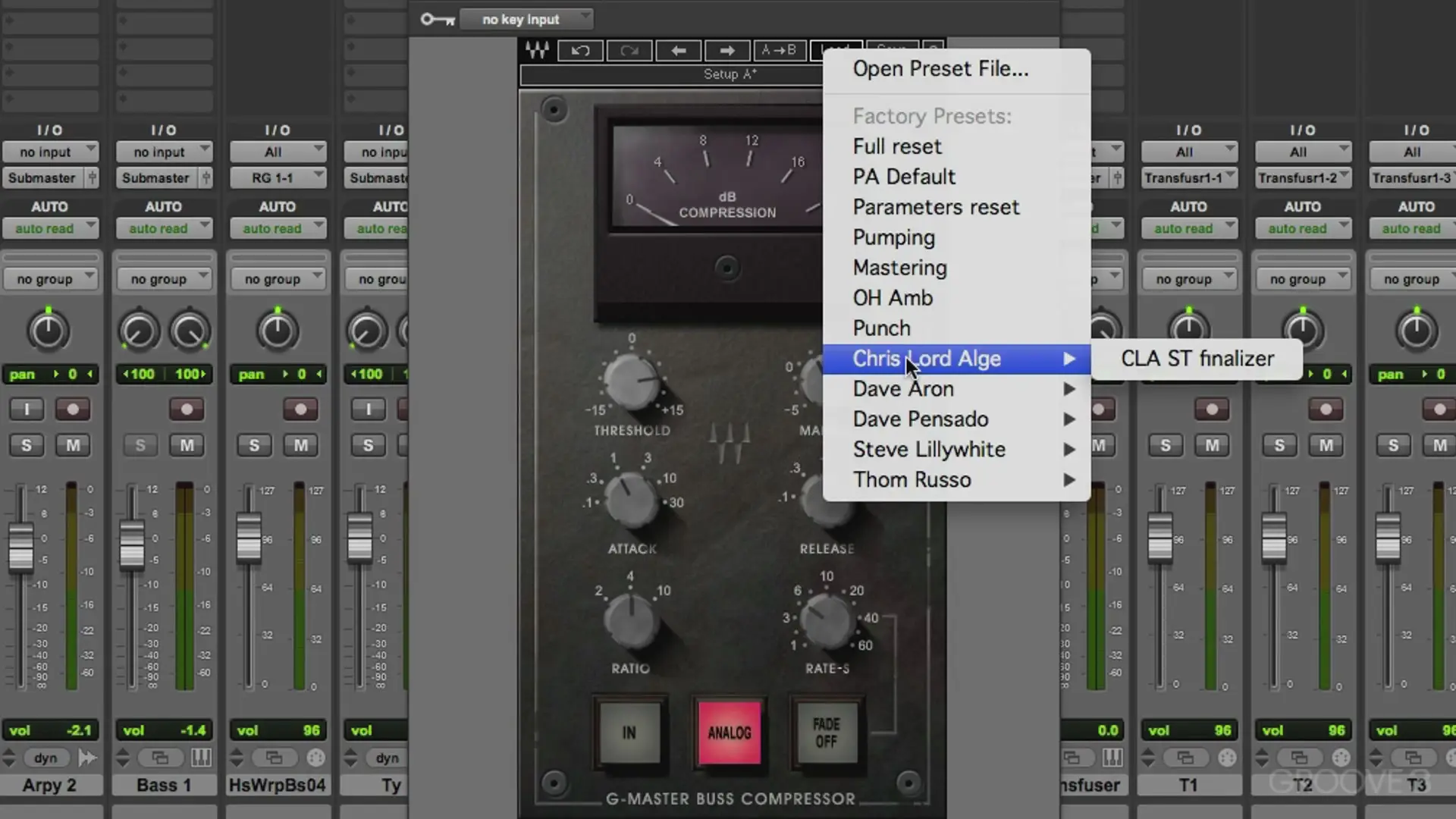Copy setup A to B
The image size is (1456, 819).
[779, 51]
